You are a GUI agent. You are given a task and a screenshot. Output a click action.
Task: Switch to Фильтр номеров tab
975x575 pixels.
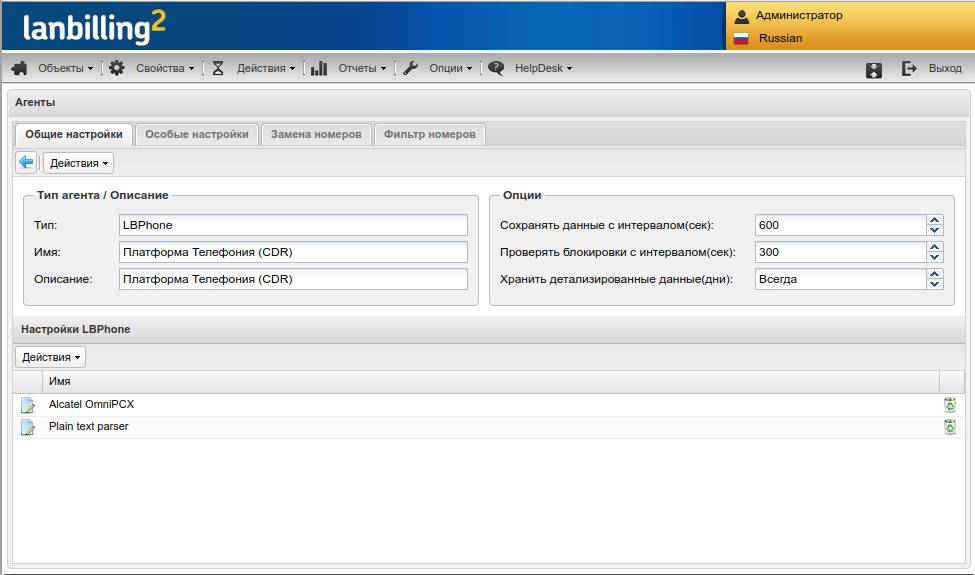click(429, 134)
